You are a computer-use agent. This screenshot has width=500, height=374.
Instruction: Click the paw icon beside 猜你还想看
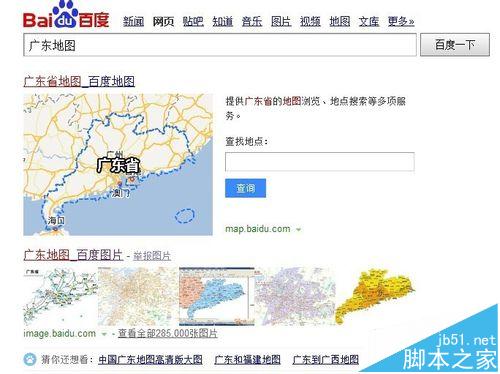tap(30, 359)
